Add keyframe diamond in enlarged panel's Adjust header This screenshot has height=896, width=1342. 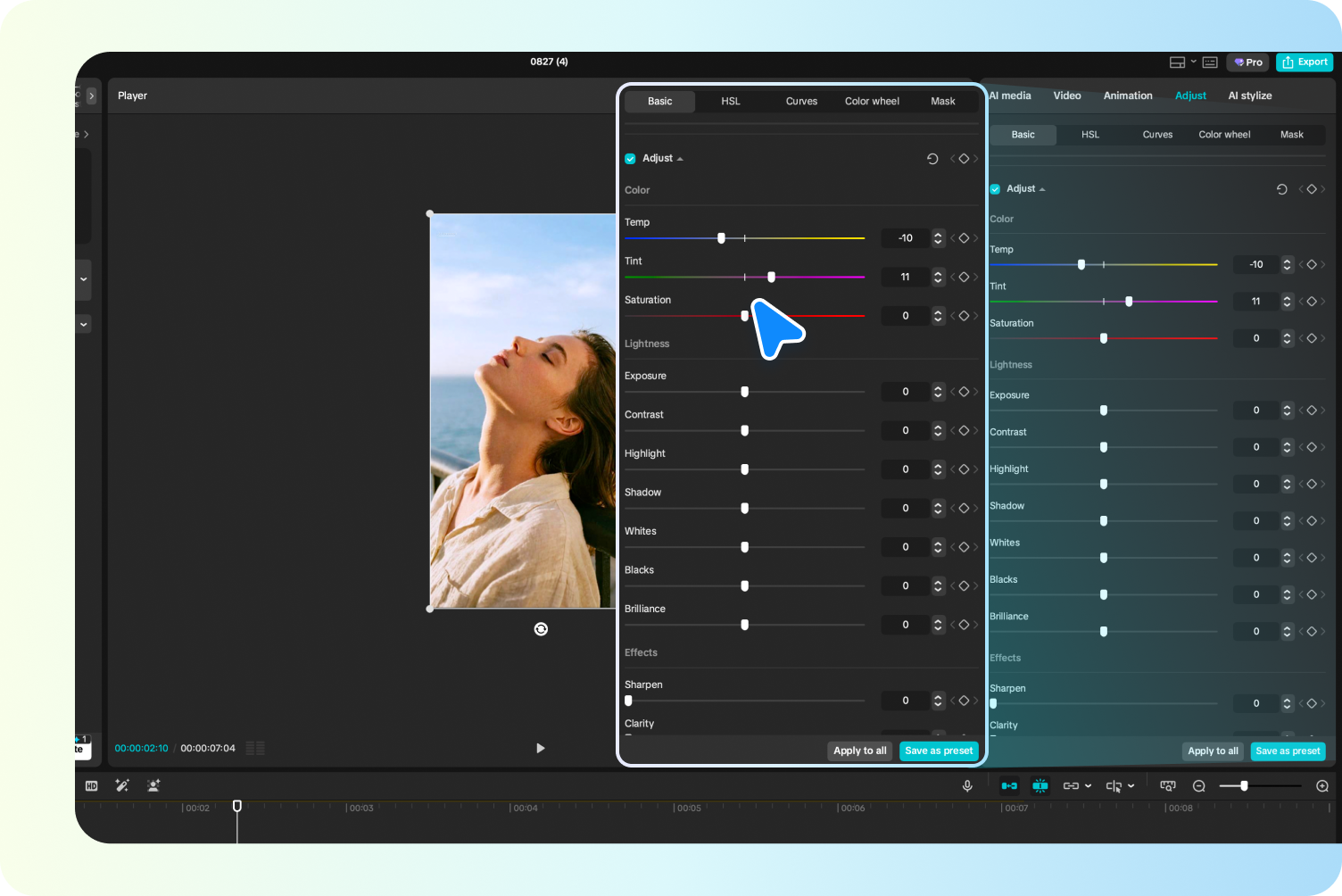pyautogui.click(x=964, y=159)
